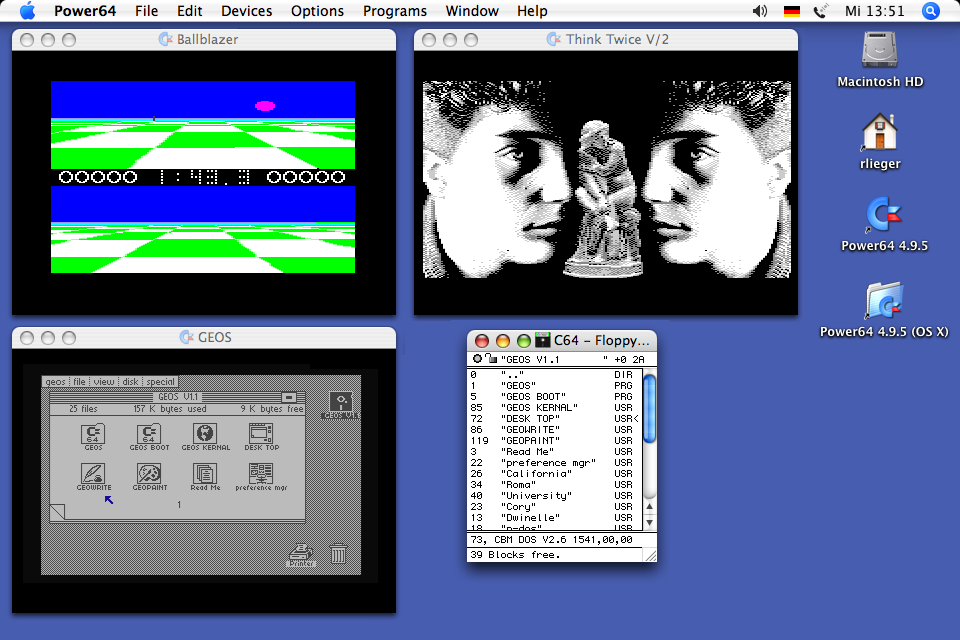
Task: Click the floppy window resize grip
Action: click(x=650, y=555)
